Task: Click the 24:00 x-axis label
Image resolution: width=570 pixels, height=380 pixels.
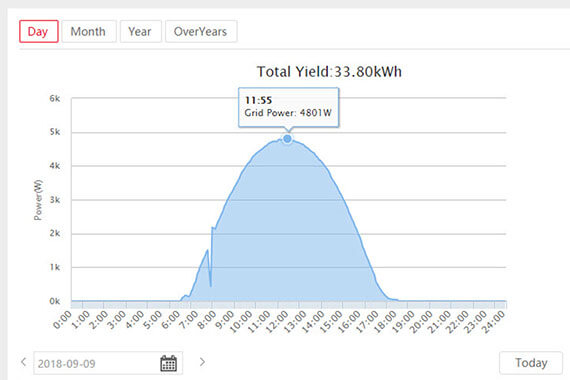Action: (x=494, y=321)
